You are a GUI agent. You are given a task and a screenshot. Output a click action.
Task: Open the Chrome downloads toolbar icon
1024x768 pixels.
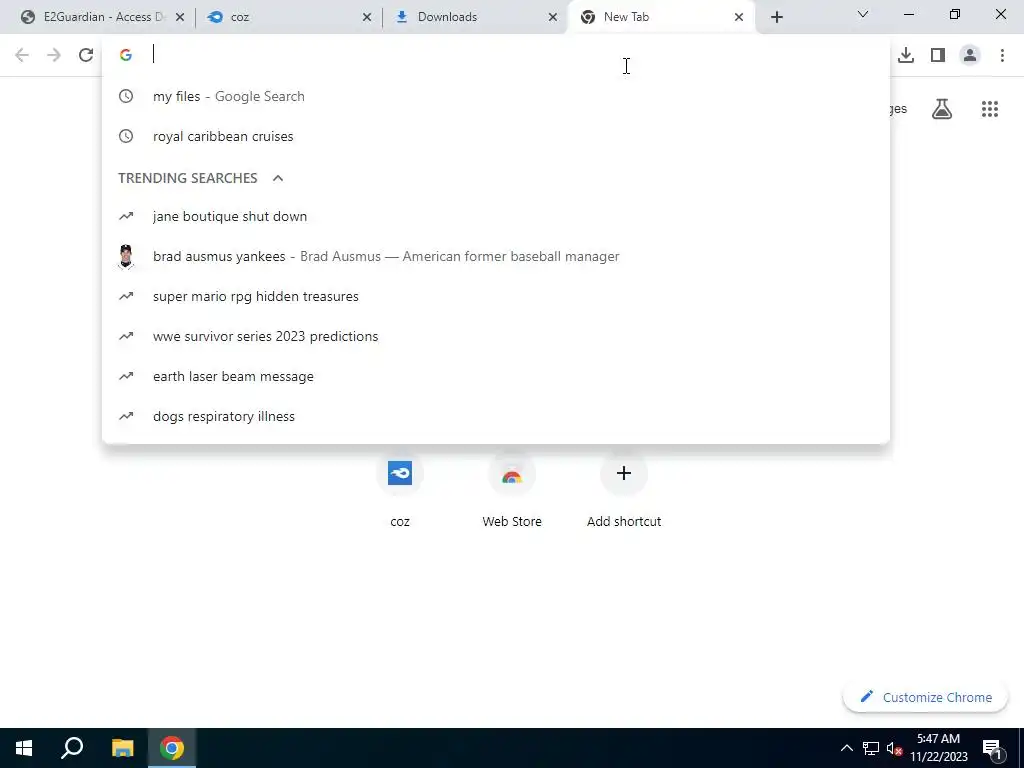906,56
